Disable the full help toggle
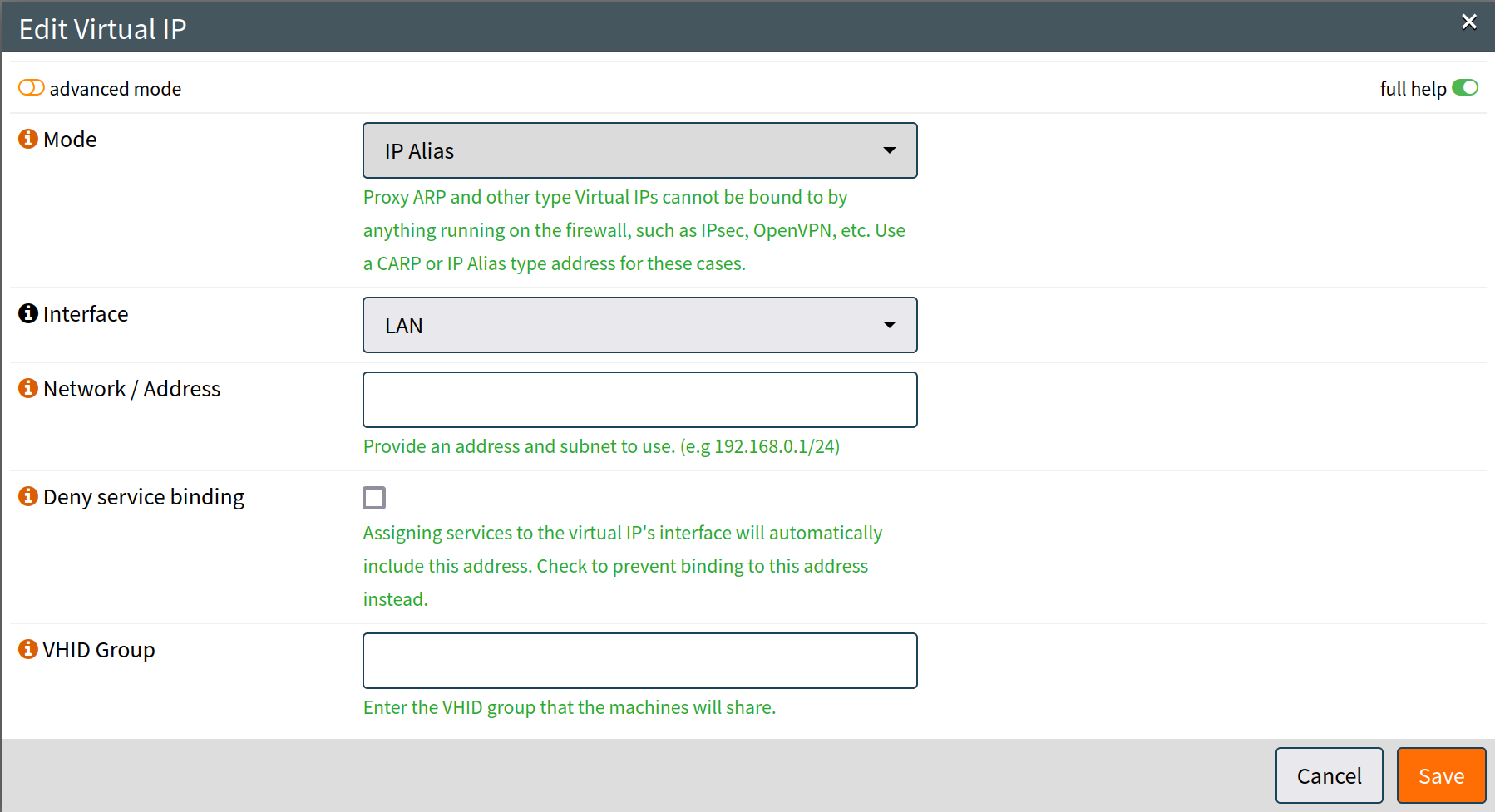This screenshot has width=1495, height=812. click(1466, 87)
